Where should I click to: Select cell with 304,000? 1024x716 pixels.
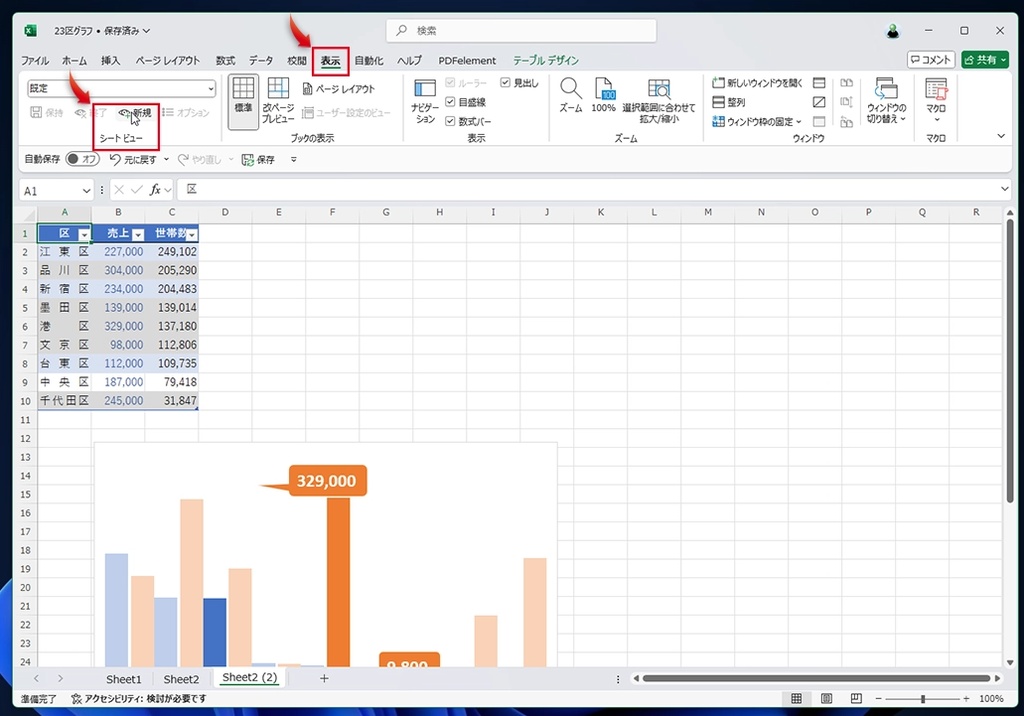pos(118,270)
